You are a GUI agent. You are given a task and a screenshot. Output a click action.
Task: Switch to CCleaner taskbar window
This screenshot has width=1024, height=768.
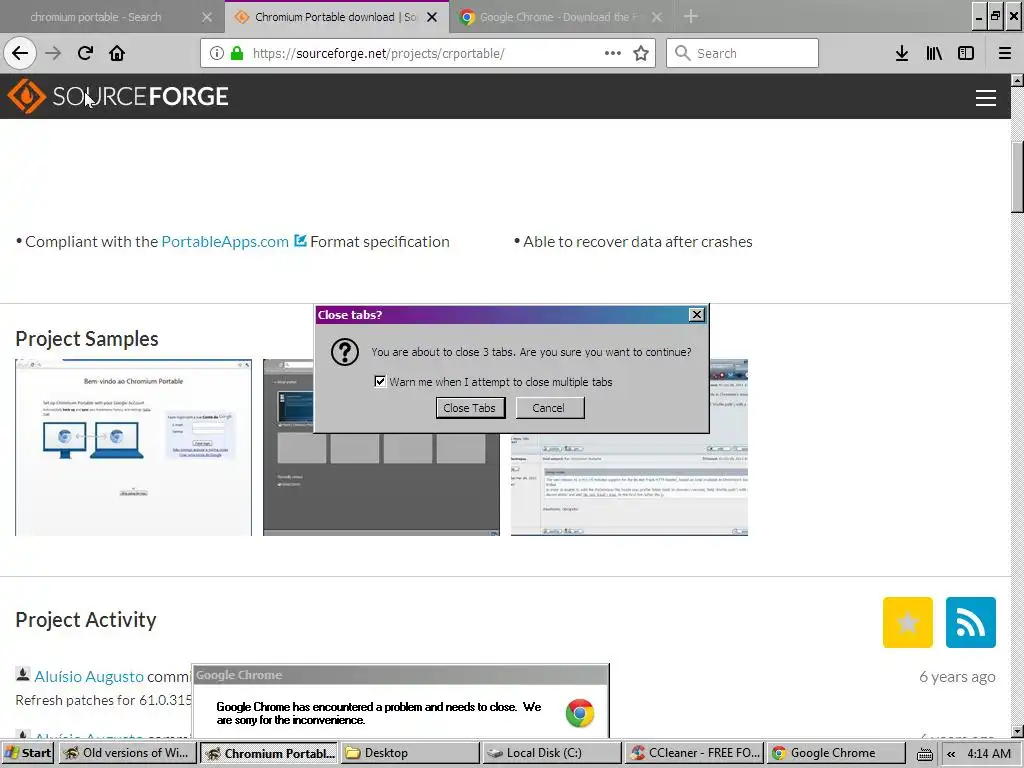coord(693,753)
